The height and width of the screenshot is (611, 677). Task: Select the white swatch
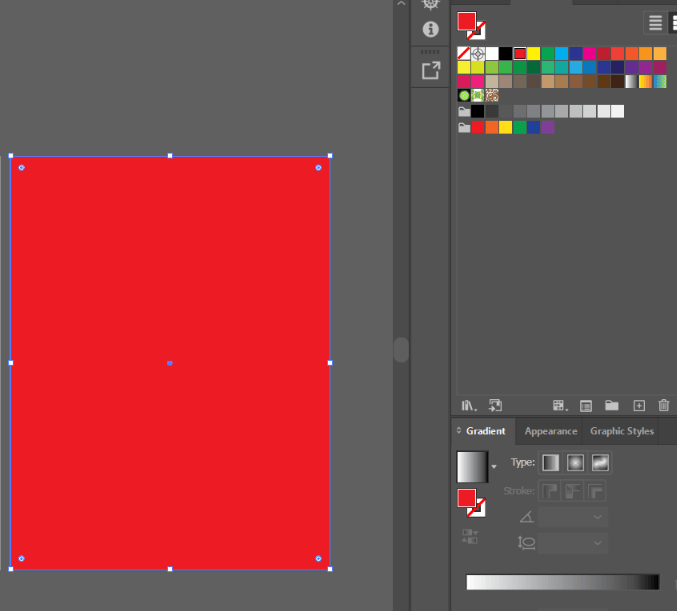(492, 54)
